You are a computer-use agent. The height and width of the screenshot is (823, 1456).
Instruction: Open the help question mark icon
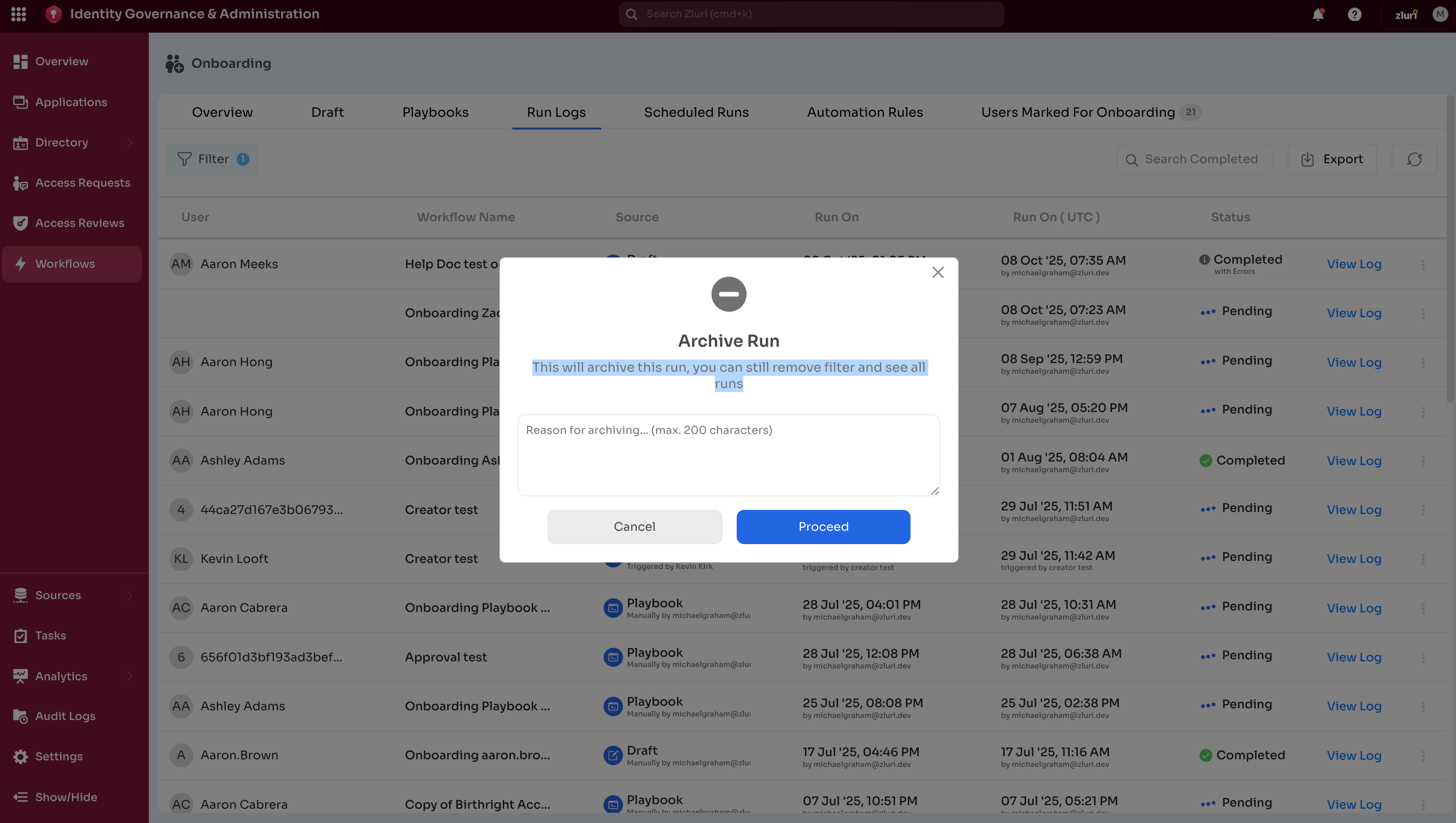coord(1354,14)
